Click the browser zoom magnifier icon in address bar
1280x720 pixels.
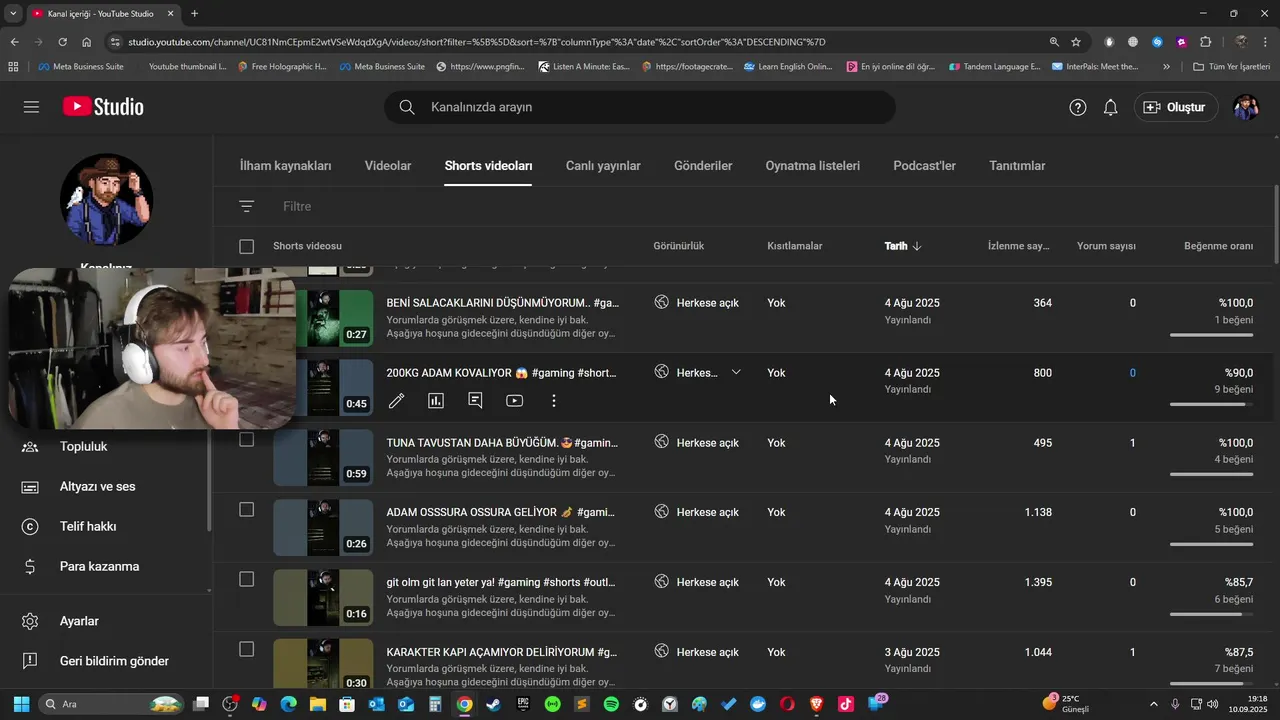[1054, 42]
